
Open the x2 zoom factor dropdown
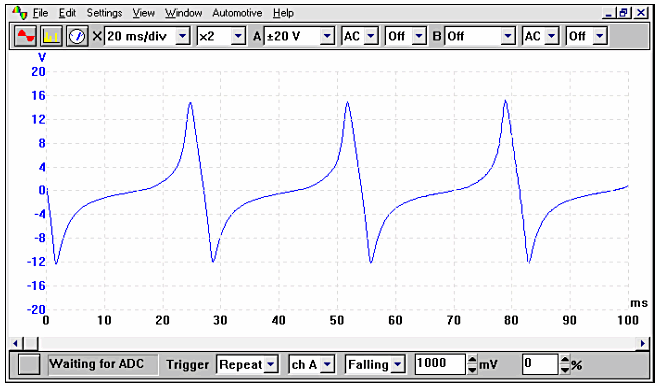coord(238,36)
